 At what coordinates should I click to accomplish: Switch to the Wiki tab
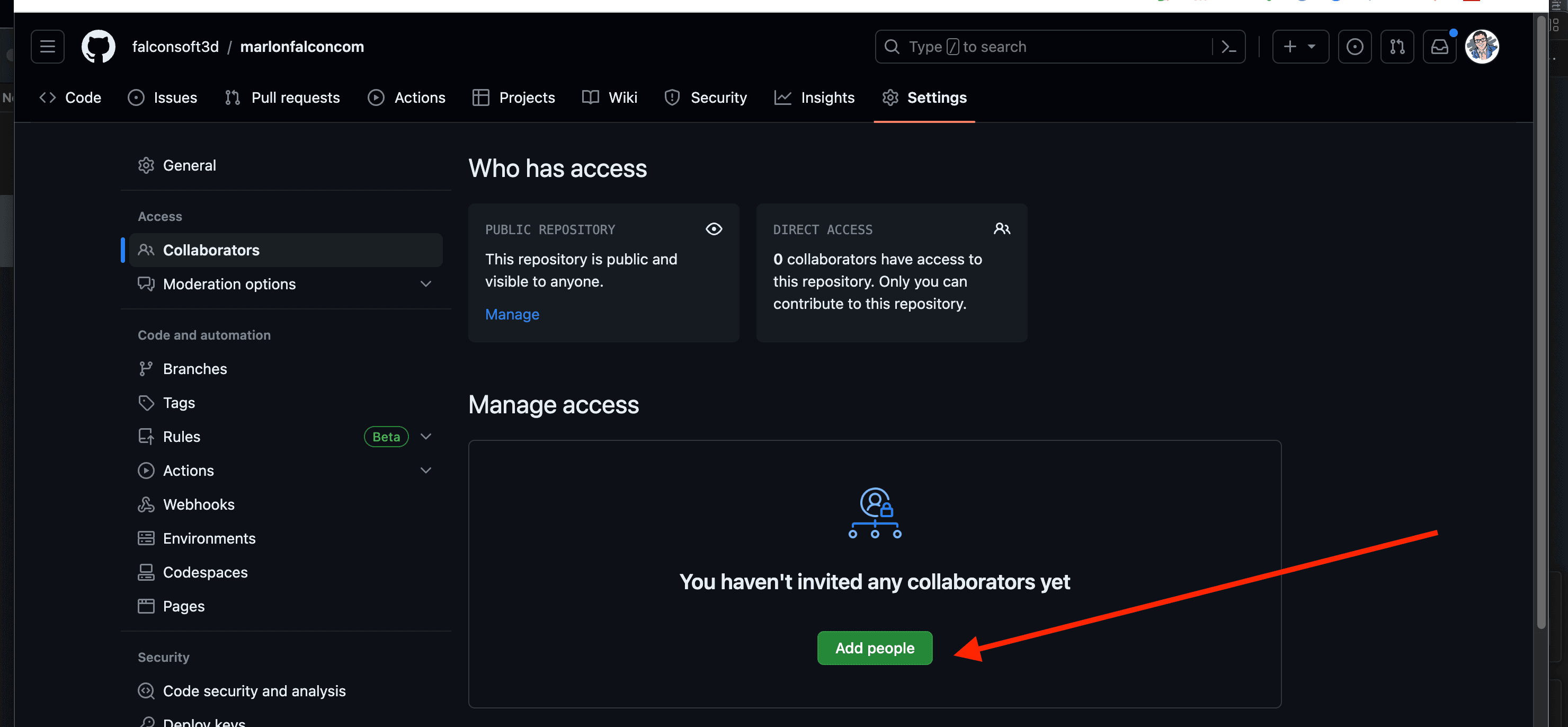610,97
